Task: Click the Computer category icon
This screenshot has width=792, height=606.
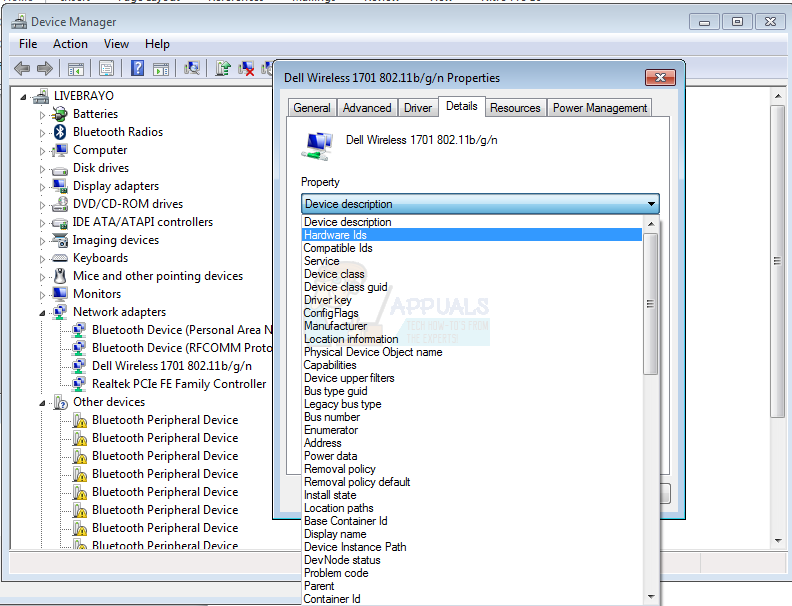Action: (60, 150)
